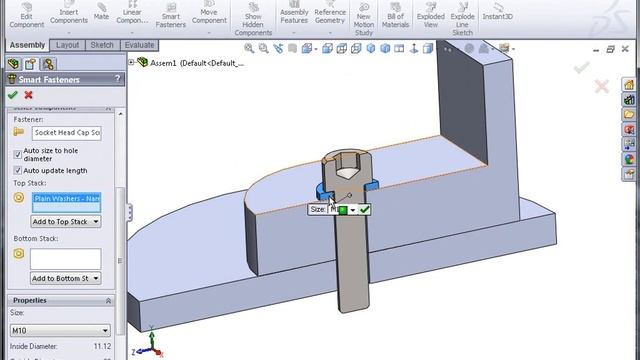Open the dropdown arrow under Assembly Features
Viewport: 640px width, 360px height.
tap(294, 32)
